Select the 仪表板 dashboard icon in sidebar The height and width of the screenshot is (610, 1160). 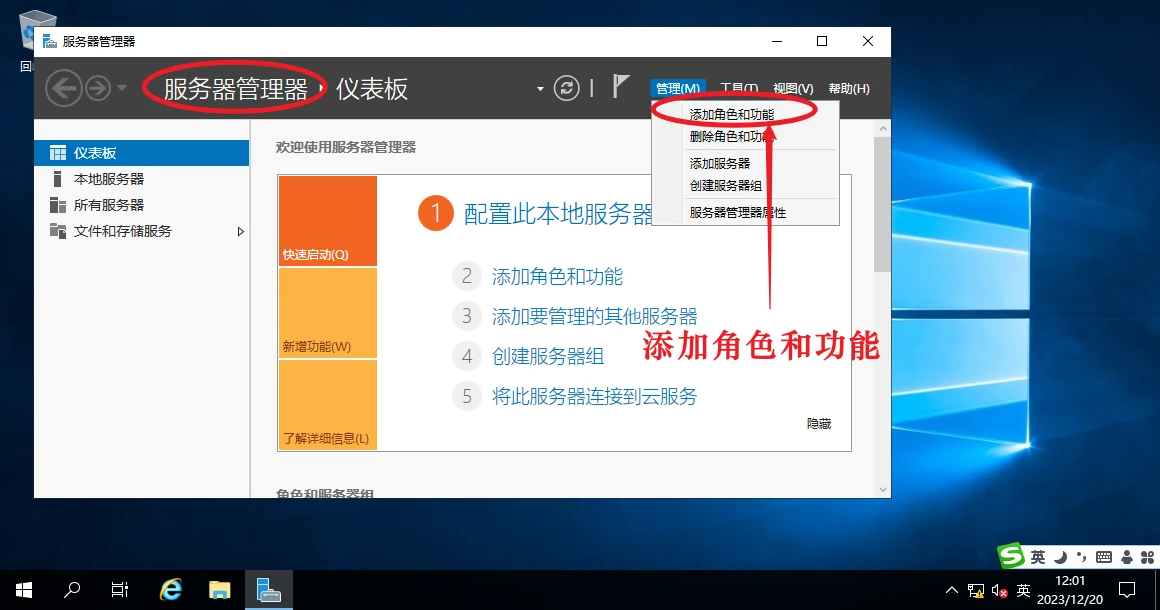pos(58,153)
